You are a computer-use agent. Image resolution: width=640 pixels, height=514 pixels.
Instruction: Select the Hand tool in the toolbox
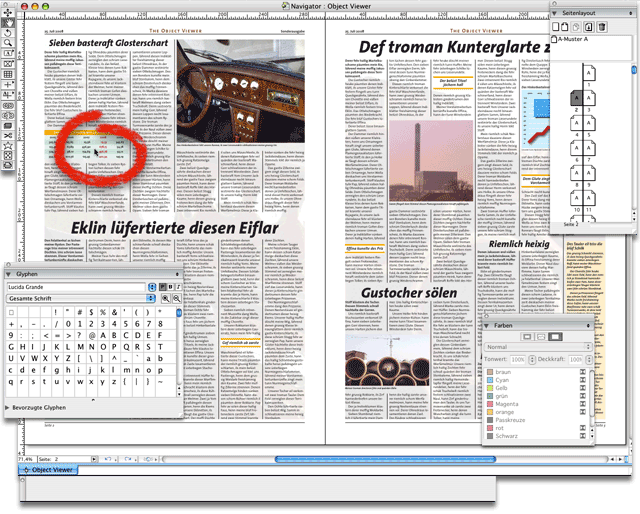tap(8, 23)
